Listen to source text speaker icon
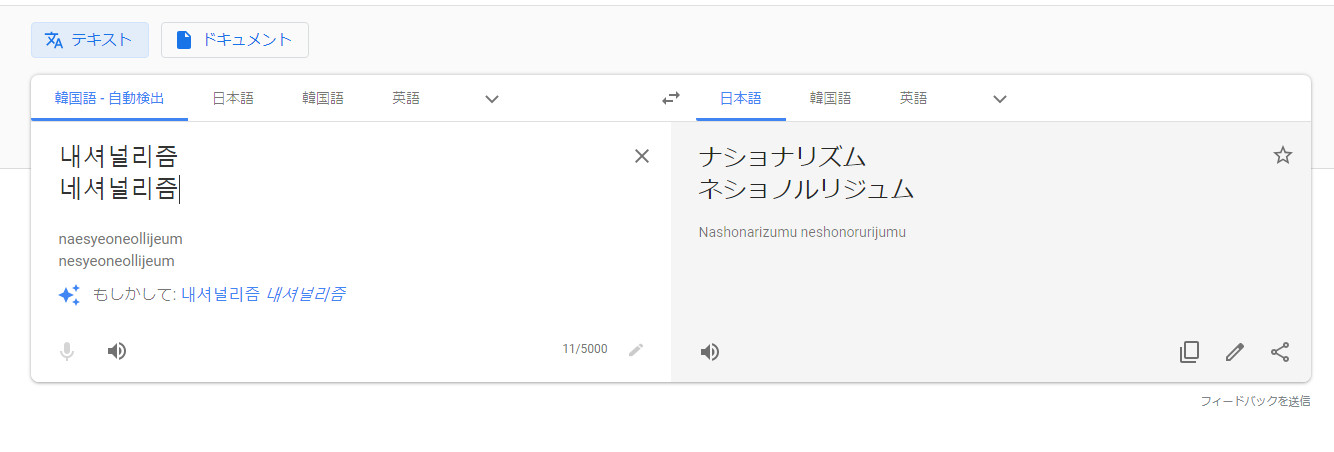Screen dimensions: 1334x452 tap(117, 351)
